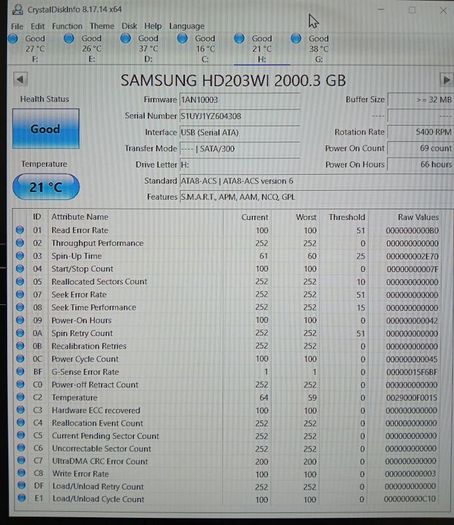Click status icon for Start/Stop Count
The width and height of the screenshot is (454, 525).
click(x=20, y=269)
